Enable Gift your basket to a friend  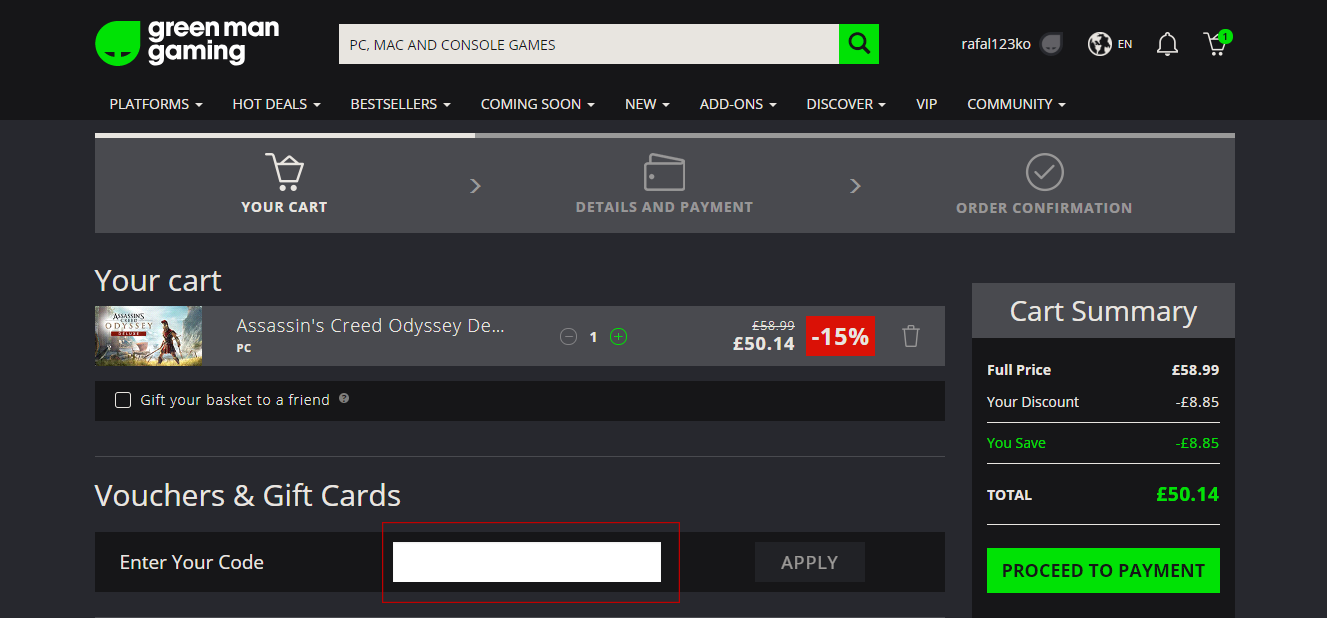coord(123,400)
